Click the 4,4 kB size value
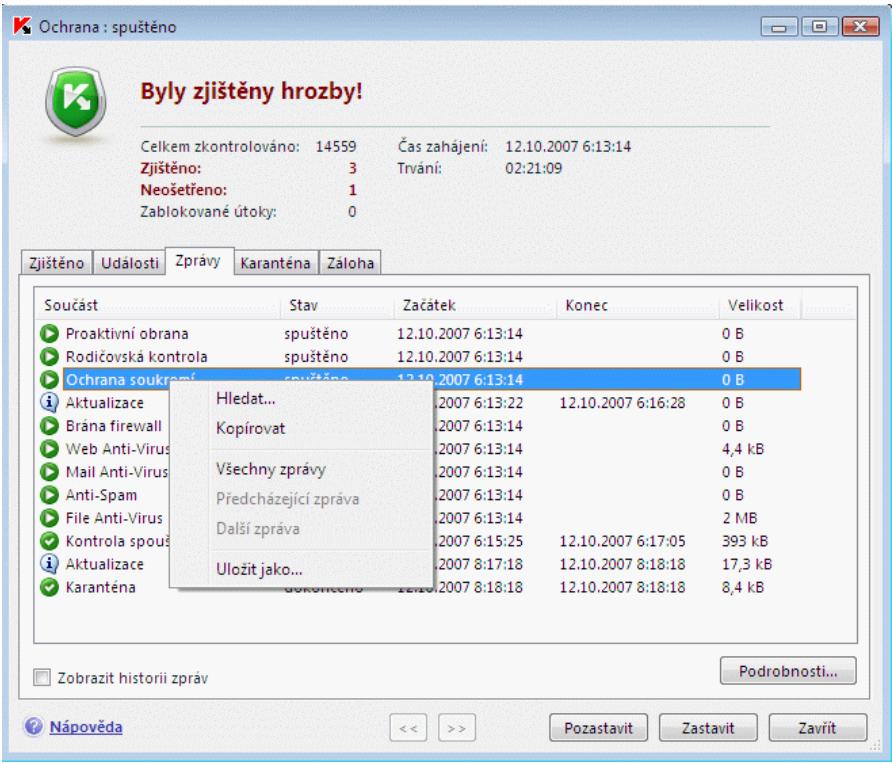This screenshot has width=892, height=764. (x=743, y=449)
